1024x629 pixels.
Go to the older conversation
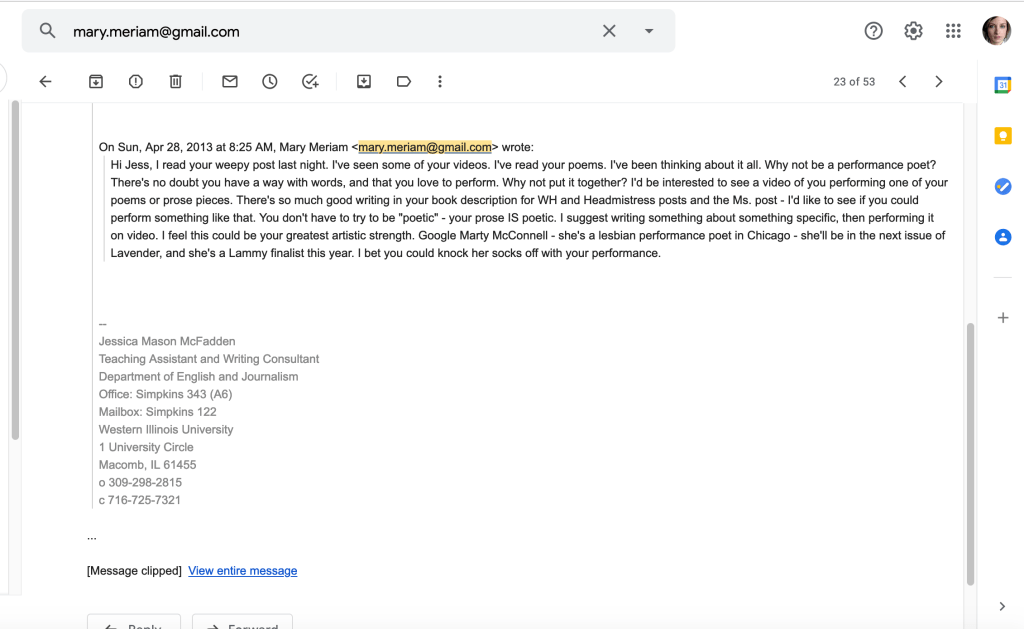938,82
